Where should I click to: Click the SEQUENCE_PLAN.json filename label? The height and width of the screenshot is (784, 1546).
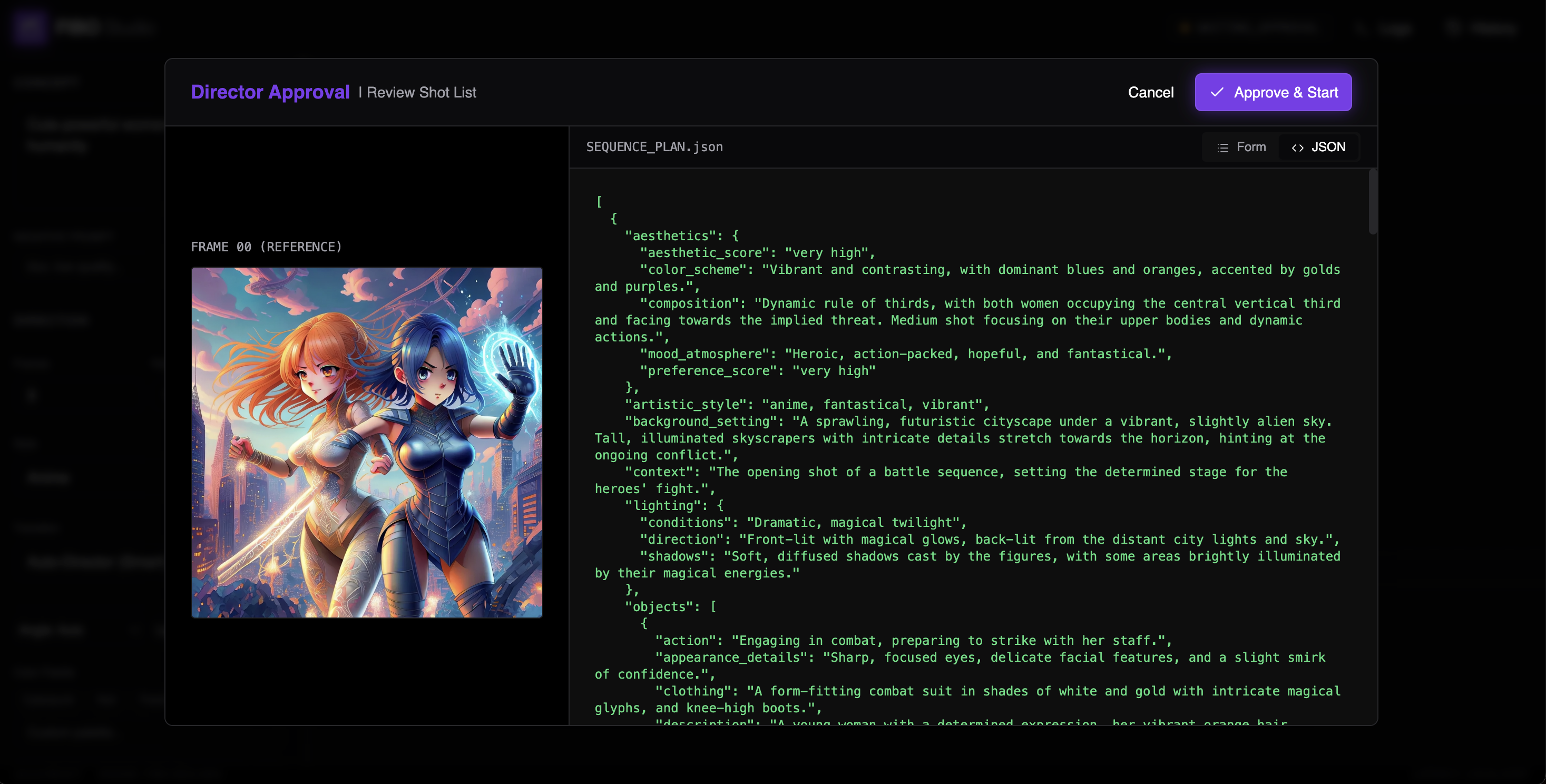(x=654, y=147)
